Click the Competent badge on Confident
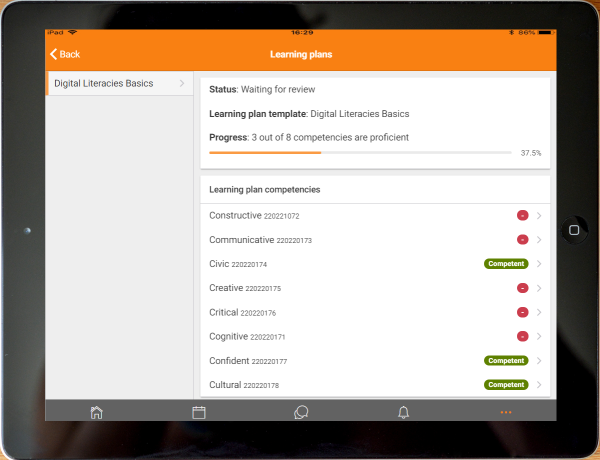 click(x=506, y=361)
